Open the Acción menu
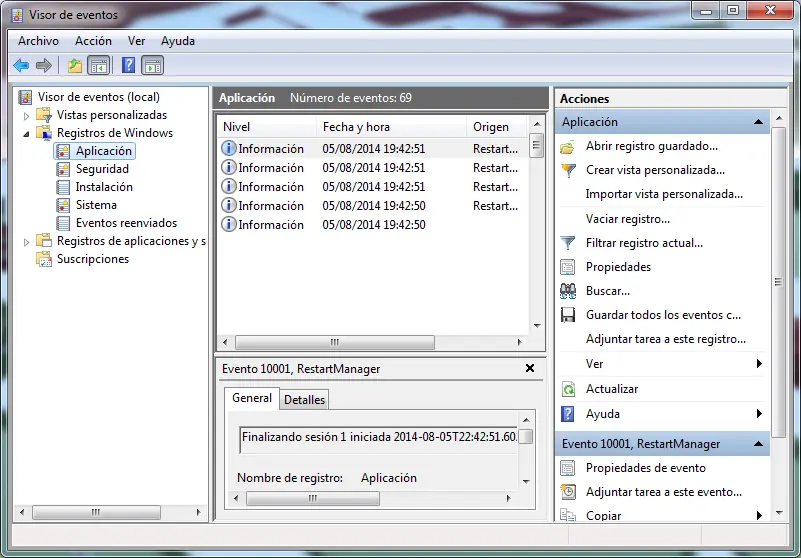Viewport: 801px width, 558px height. [93, 41]
